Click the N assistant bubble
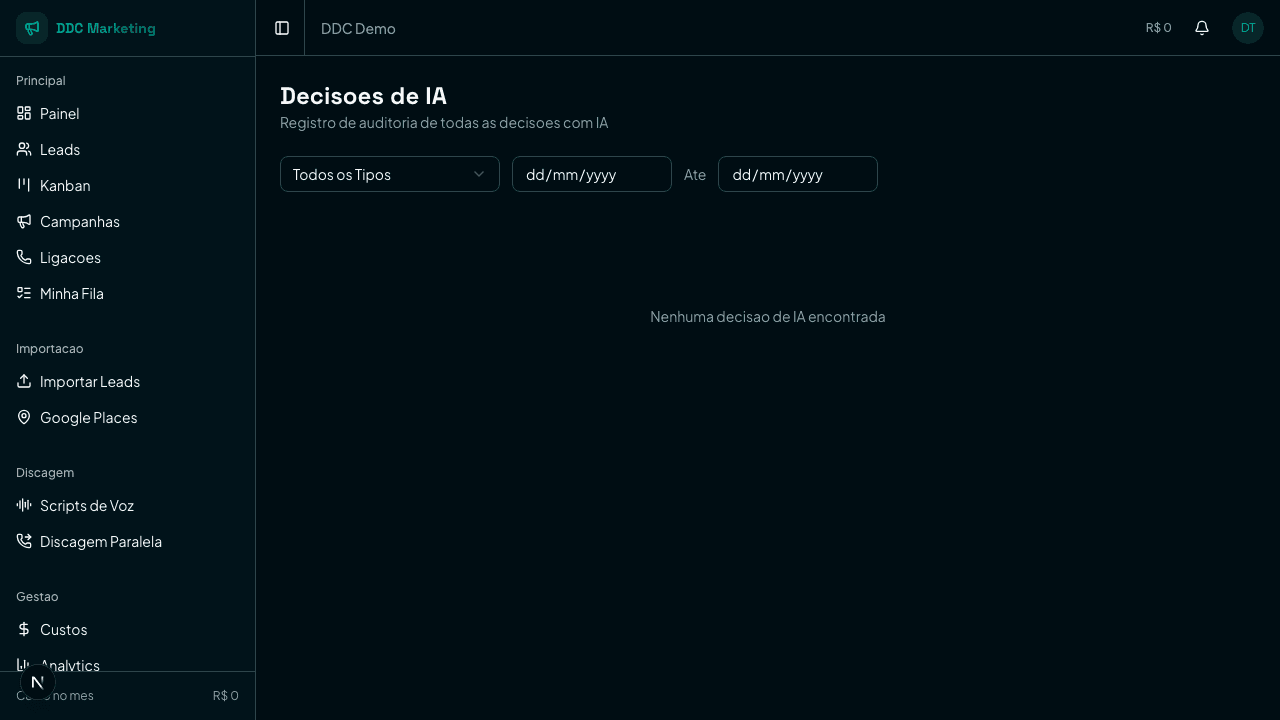The image size is (1280, 720). coord(37,682)
